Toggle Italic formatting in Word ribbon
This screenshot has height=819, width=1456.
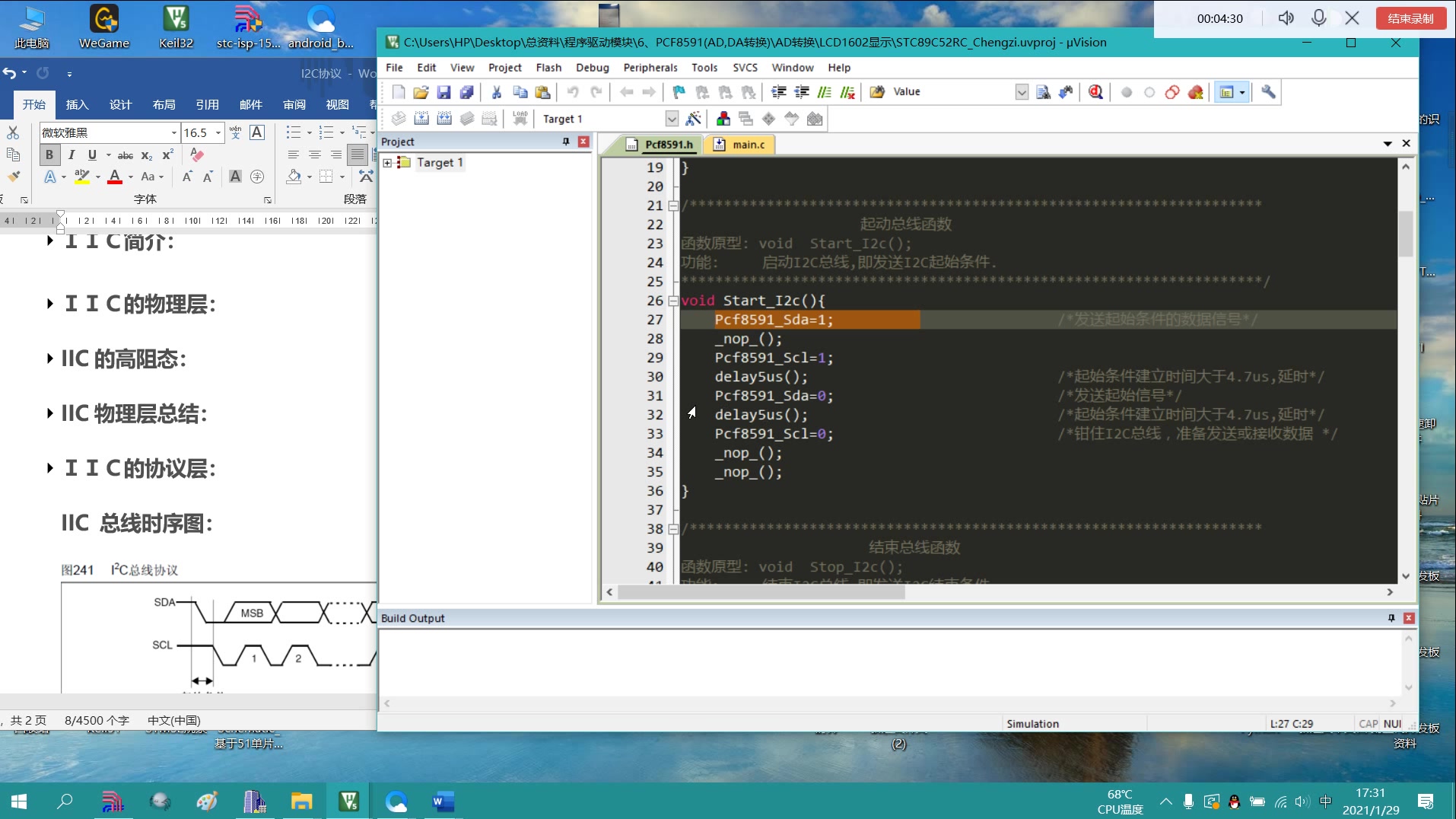[72, 155]
